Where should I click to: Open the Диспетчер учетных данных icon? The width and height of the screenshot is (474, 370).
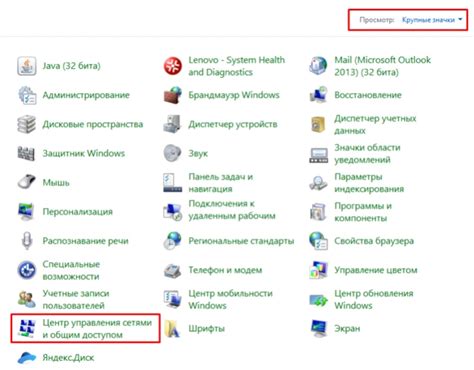(318, 124)
